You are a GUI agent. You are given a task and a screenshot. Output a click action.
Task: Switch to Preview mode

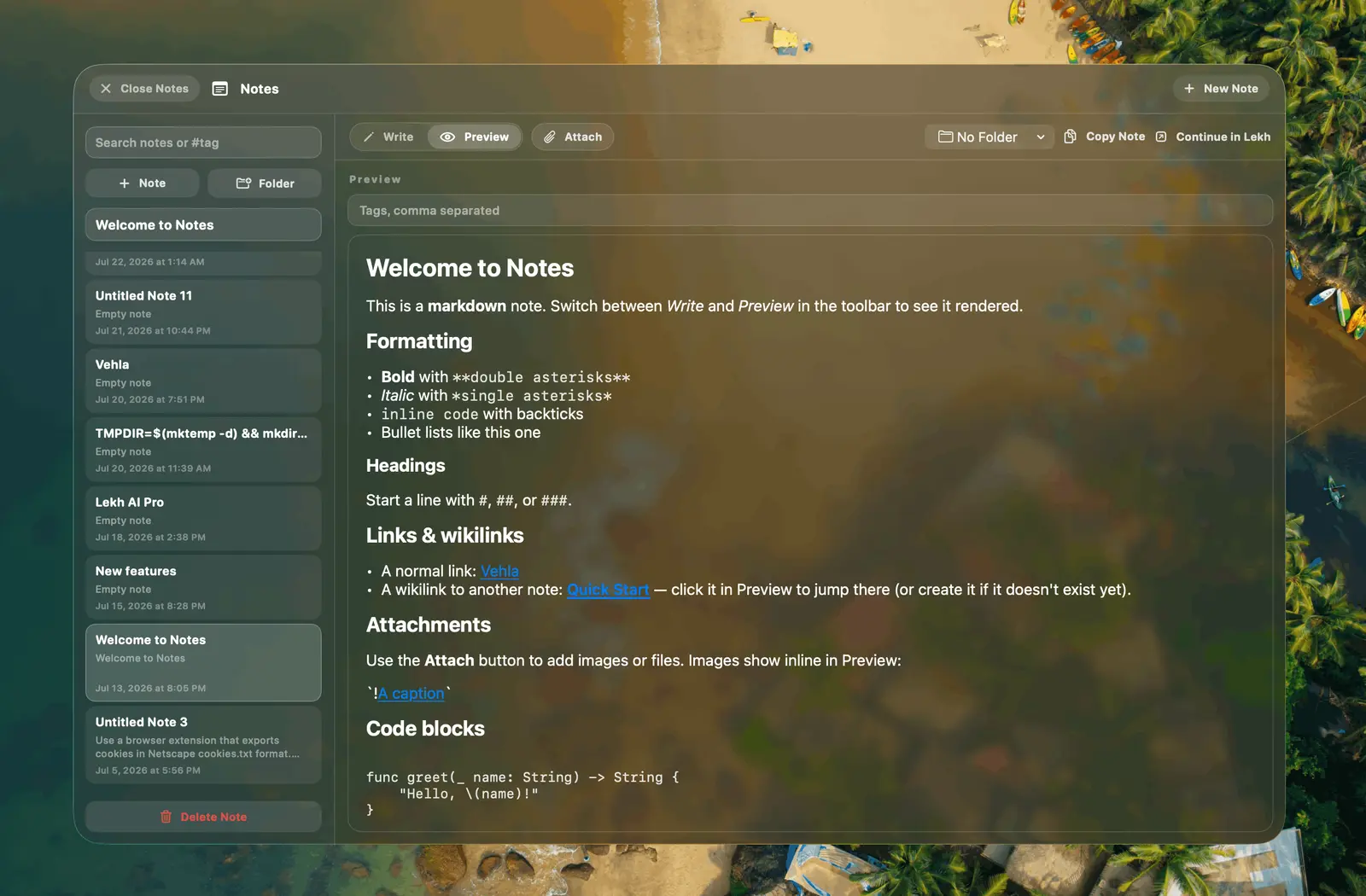[x=475, y=137]
